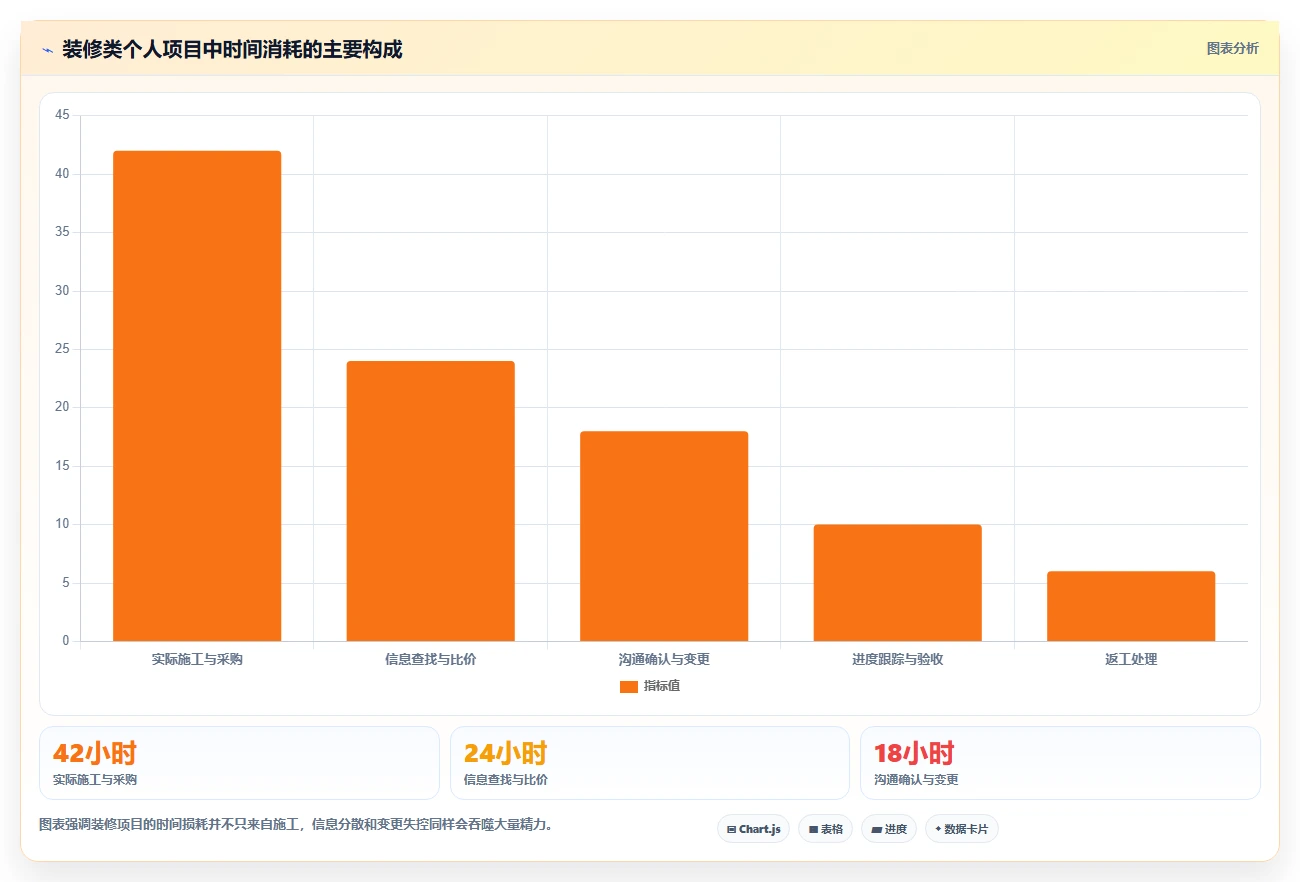Select the 进度跟踪与验收 bar

[897, 583]
